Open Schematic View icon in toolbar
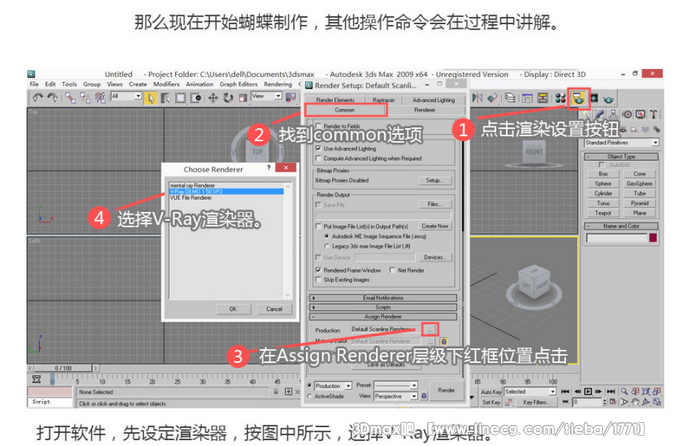 pyautogui.click(x=543, y=98)
